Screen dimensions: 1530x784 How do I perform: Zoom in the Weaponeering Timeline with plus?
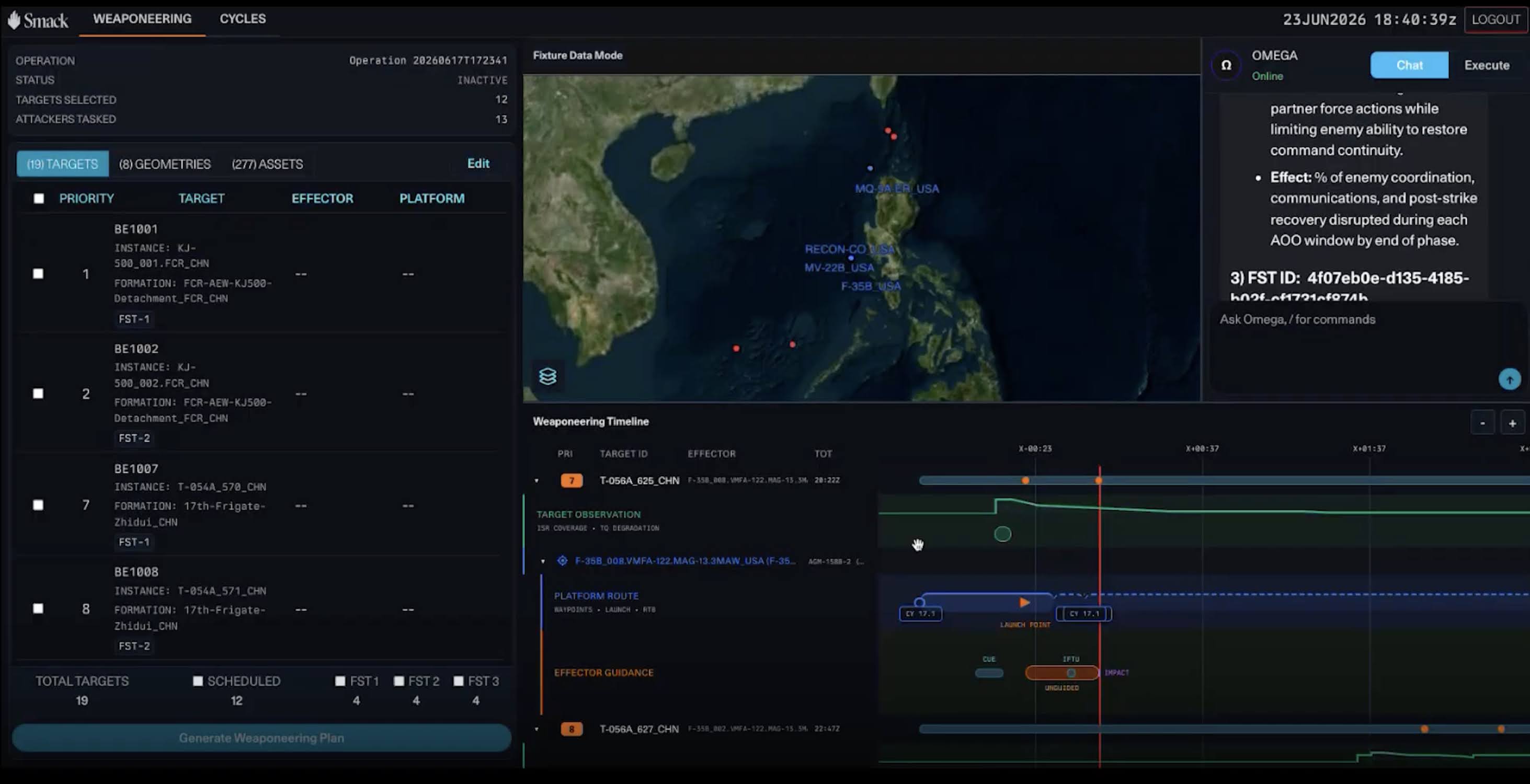coord(1512,423)
